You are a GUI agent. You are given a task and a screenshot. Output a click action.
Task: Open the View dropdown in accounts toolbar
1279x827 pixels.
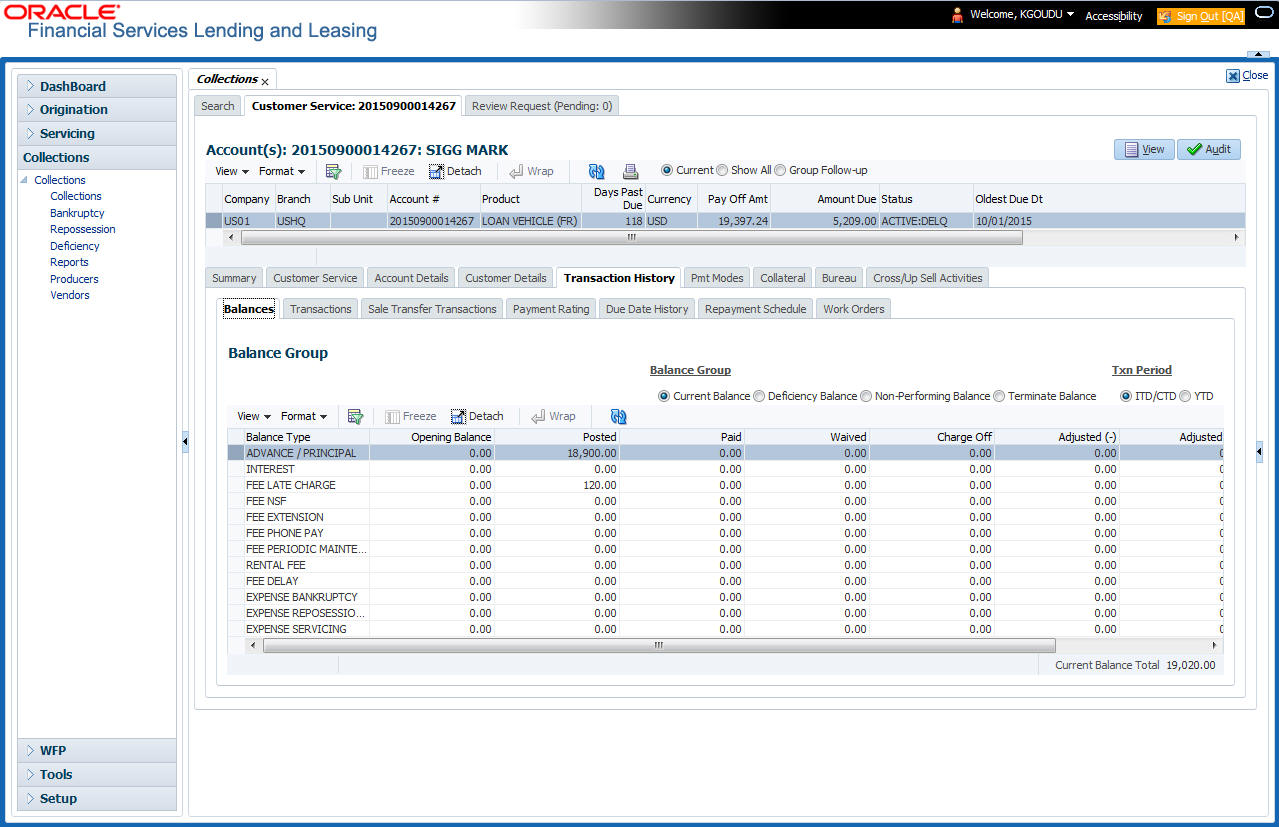coord(232,171)
